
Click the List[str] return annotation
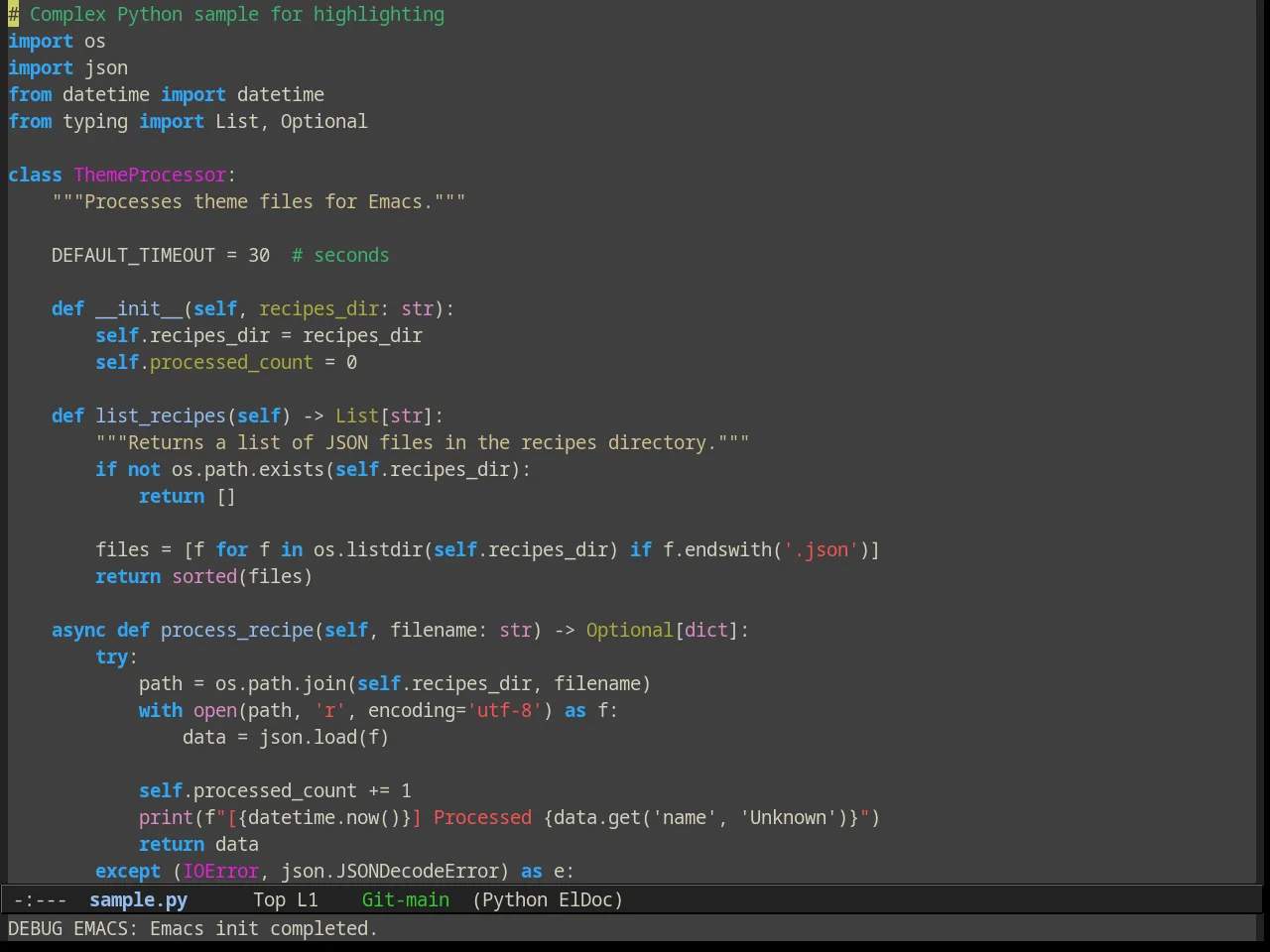click(384, 416)
